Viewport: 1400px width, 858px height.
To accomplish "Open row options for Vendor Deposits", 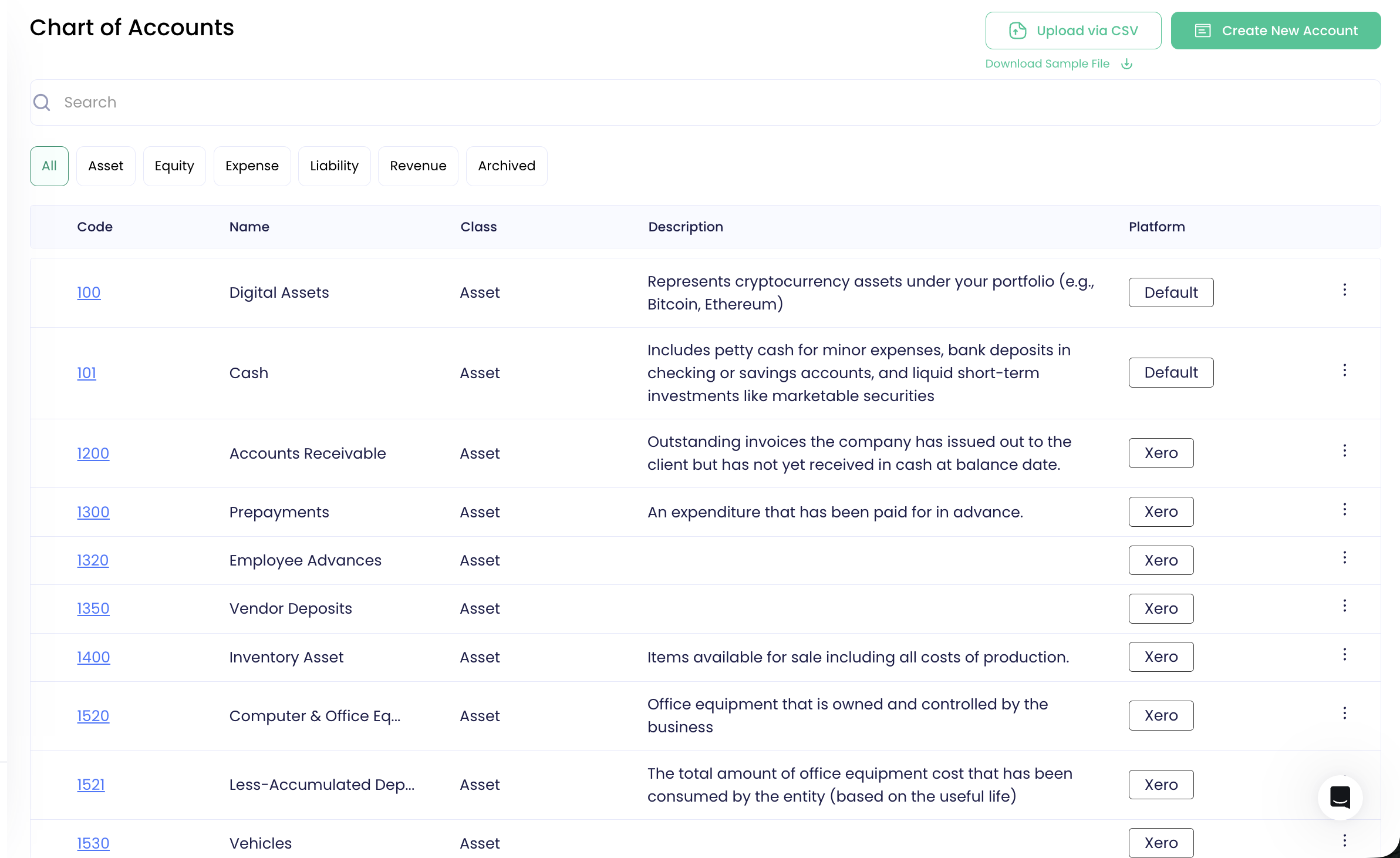I will [1344, 605].
